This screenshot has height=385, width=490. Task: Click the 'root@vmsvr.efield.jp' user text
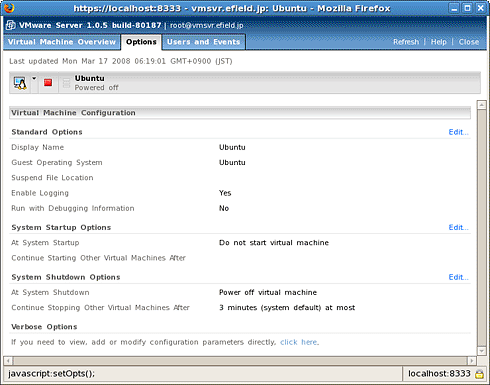pos(207,25)
